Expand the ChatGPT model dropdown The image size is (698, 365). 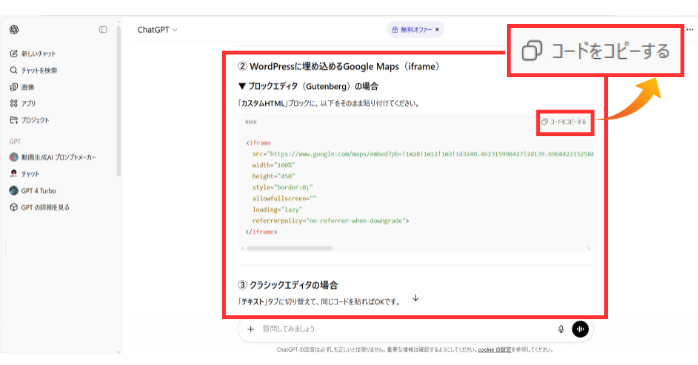(157, 30)
